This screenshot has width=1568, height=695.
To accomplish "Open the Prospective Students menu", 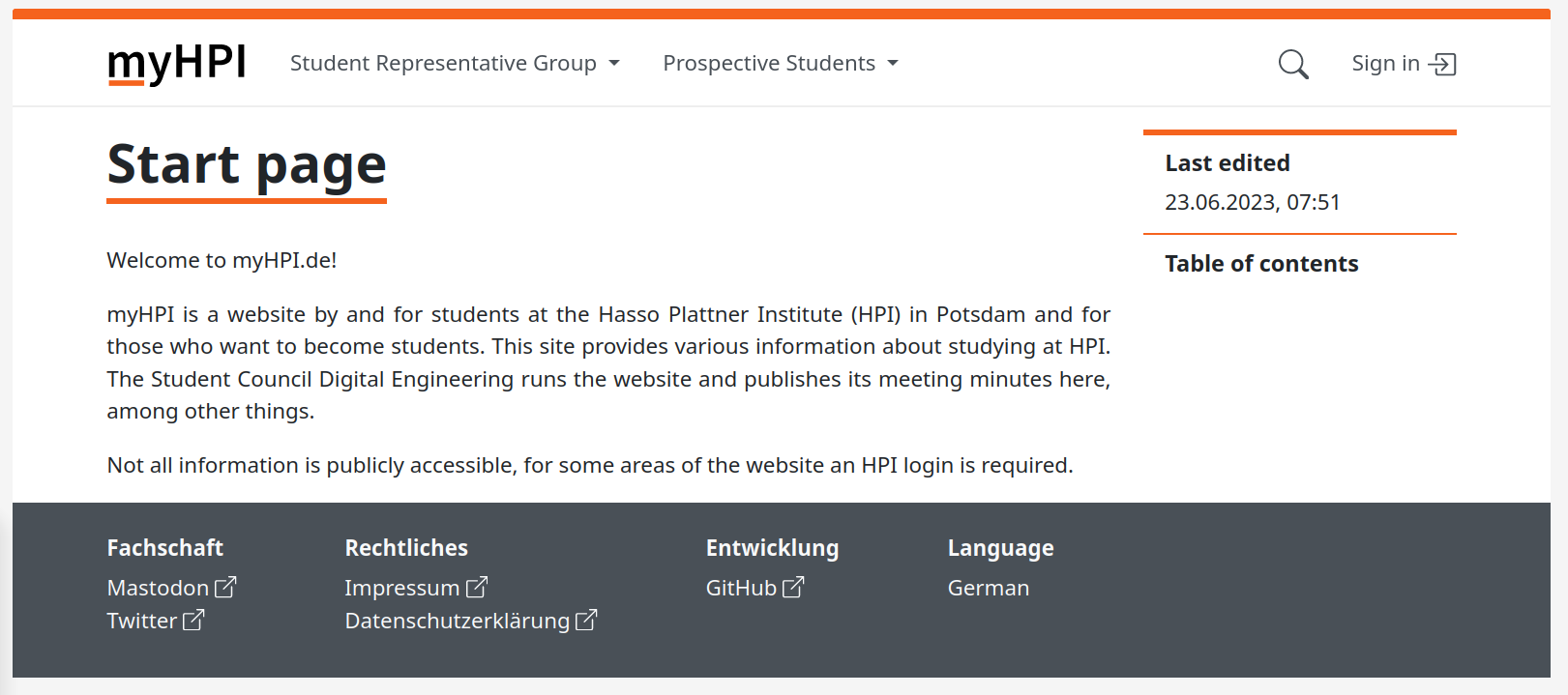I will pos(769,64).
